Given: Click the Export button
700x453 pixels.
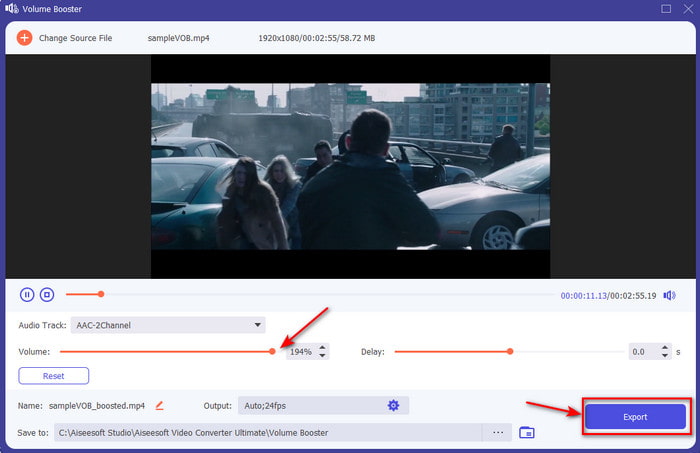Looking at the screenshot, I should (x=635, y=417).
